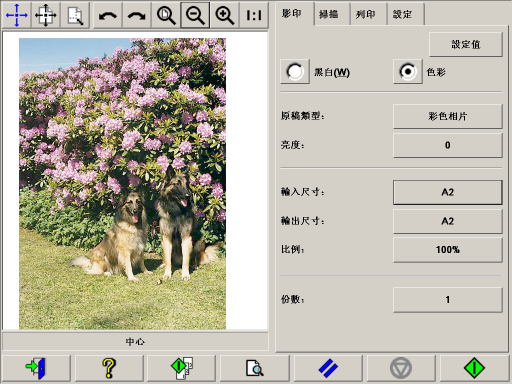Click the undo curved arrow icon

[x=108, y=15]
